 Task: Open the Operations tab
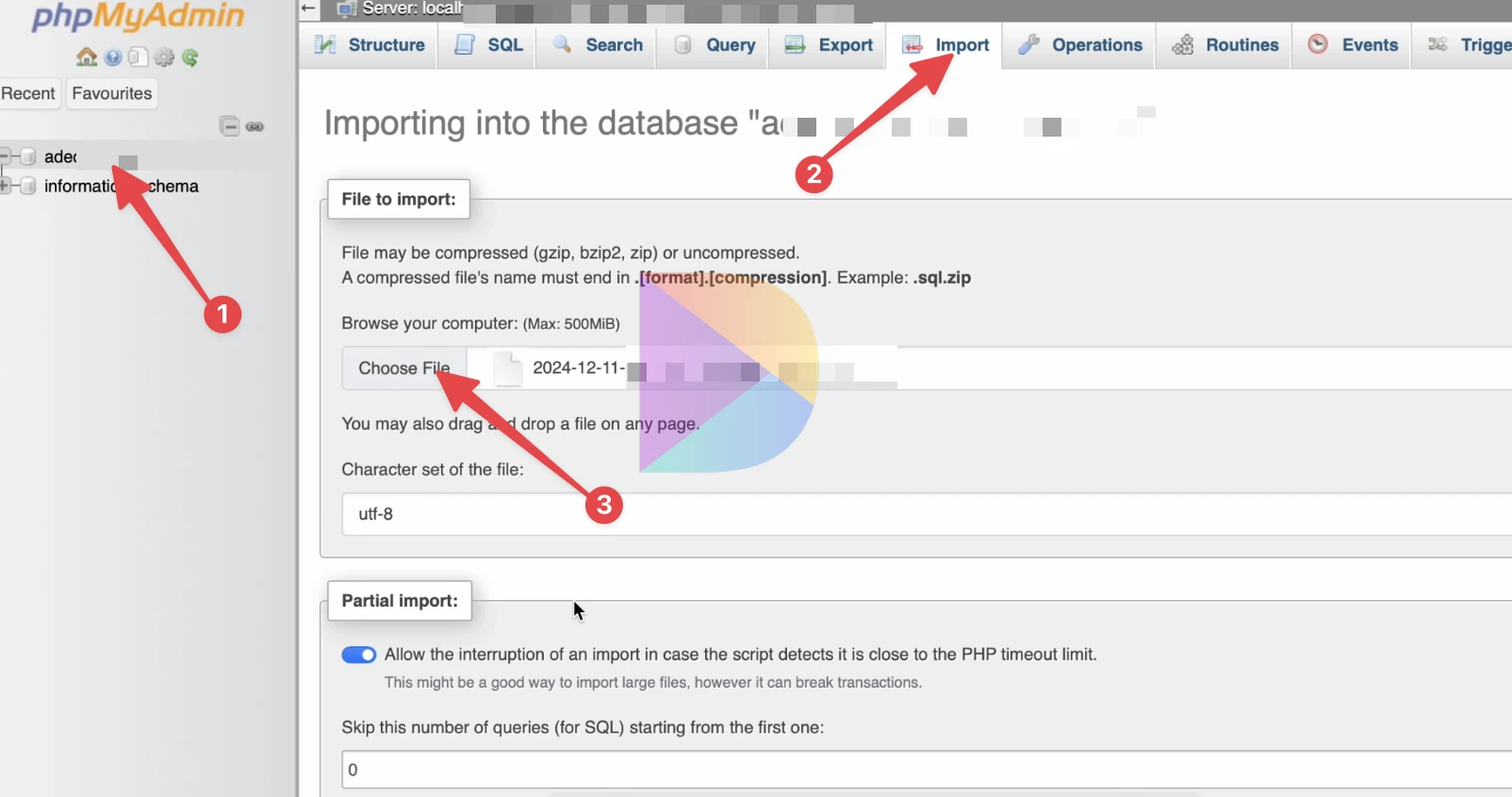1079,45
